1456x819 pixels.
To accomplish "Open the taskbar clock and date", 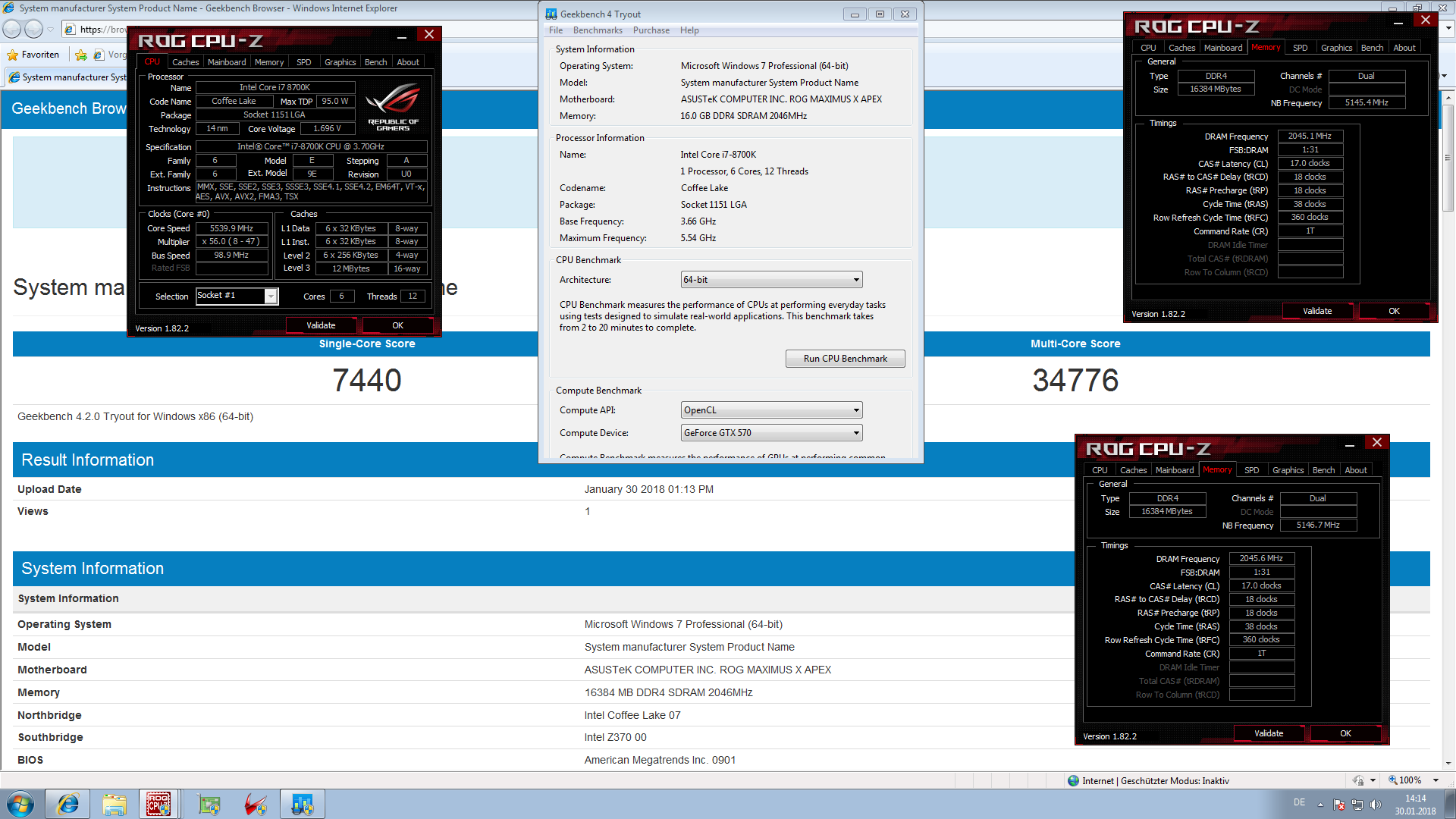I will [1415, 805].
